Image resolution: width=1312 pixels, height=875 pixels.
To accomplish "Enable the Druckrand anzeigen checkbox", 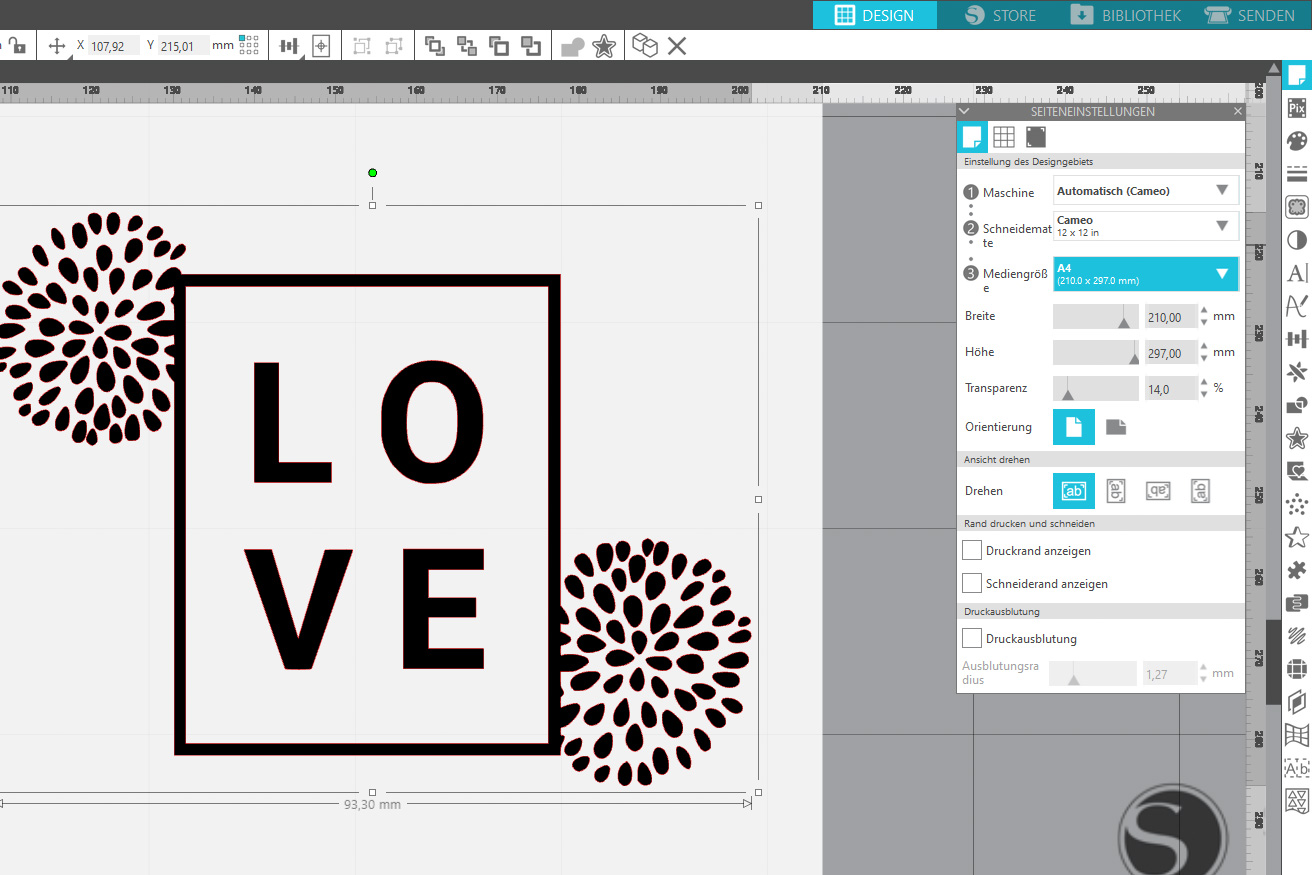I will 971,551.
